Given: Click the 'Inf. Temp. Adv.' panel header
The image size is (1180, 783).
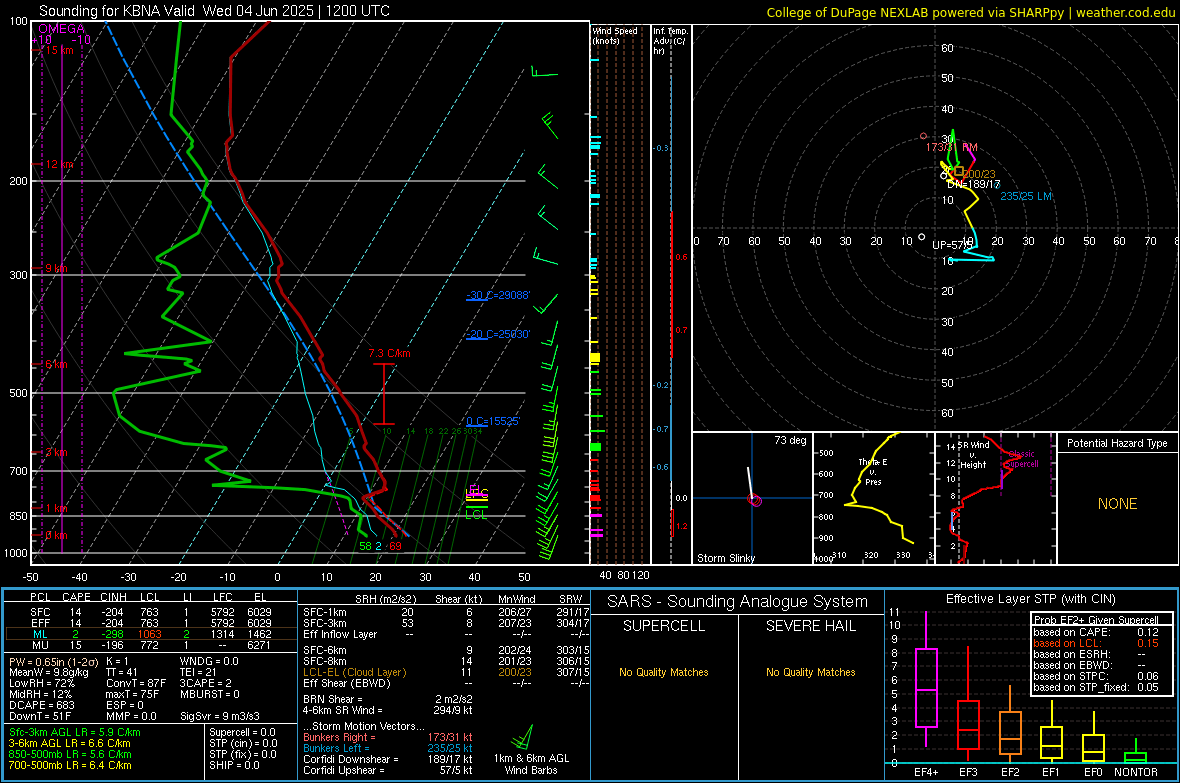Looking at the screenshot, I should [x=669, y=41].
